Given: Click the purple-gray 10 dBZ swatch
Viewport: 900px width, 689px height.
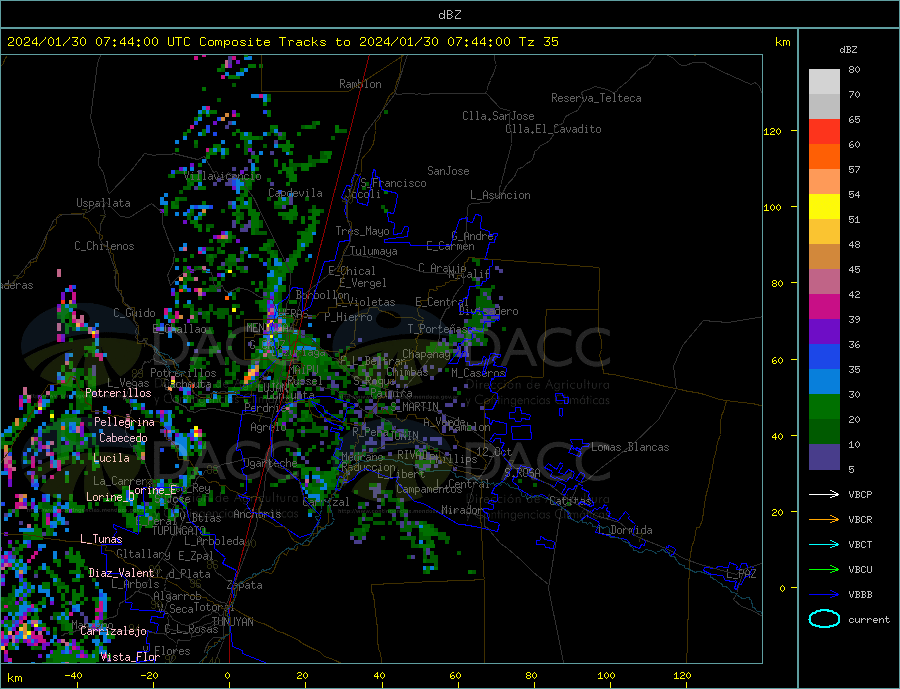Looking at the screenshot, I should (824, 456).
